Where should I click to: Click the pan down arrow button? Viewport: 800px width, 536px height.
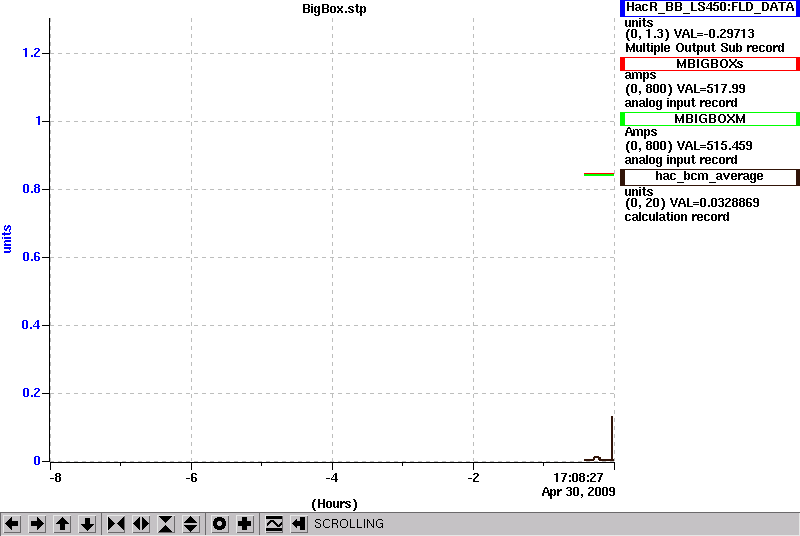tap(87, 524)
